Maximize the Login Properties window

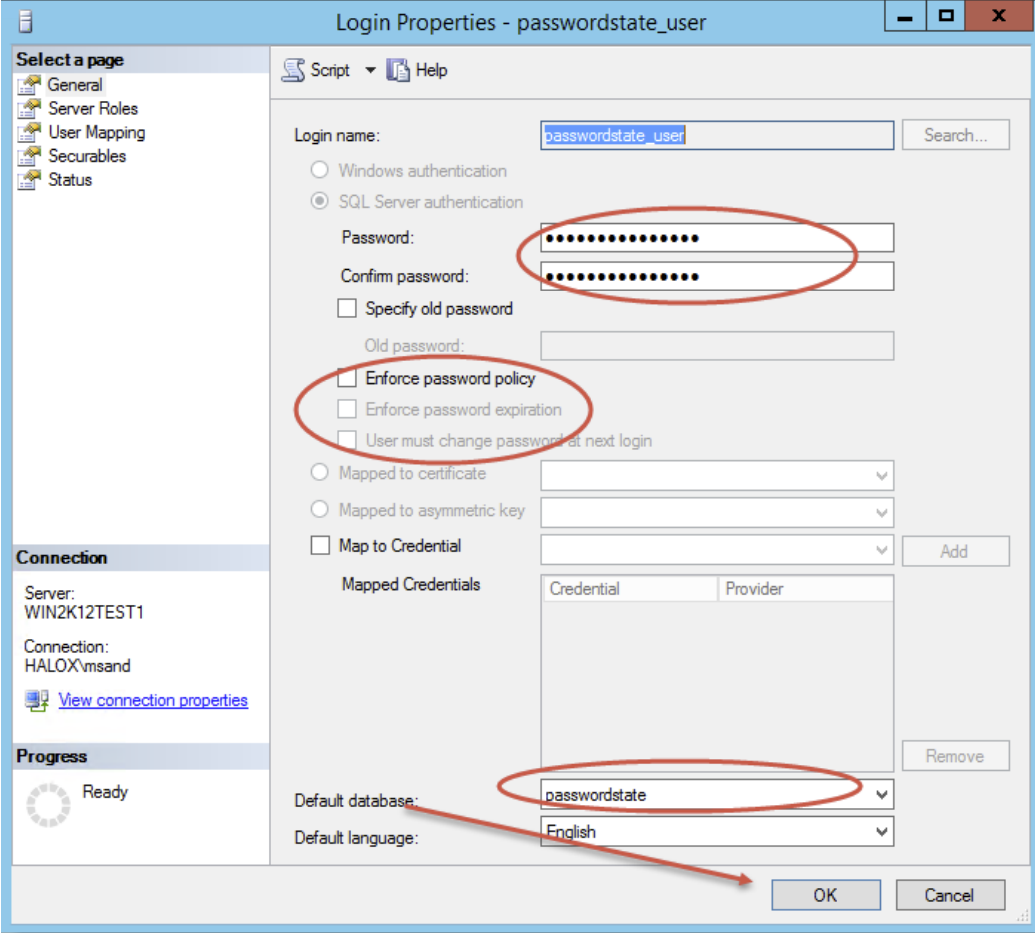(x=946, y=17)
